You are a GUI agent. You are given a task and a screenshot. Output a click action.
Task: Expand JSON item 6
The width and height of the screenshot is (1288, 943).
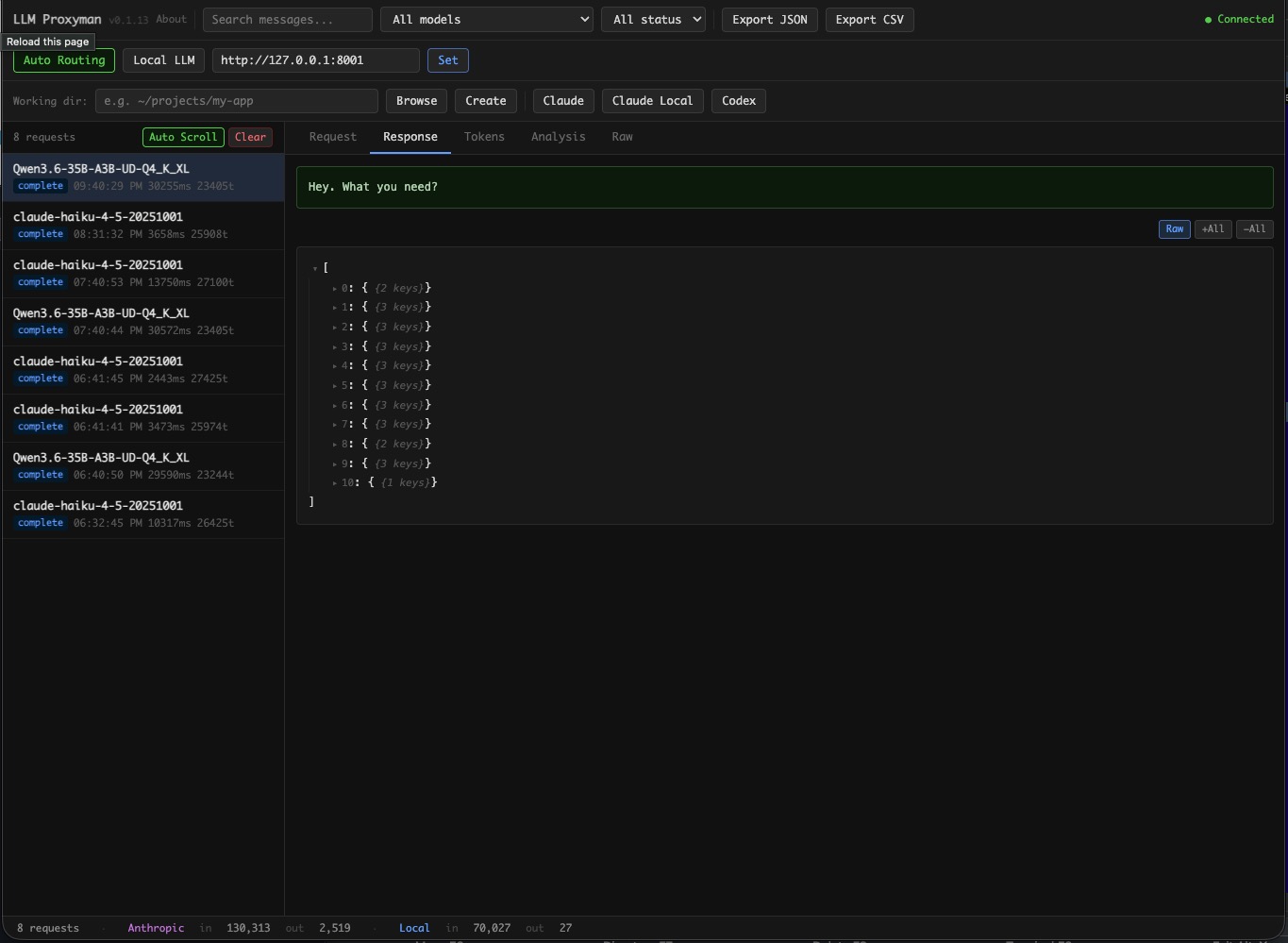pyautogui.click(x=335, y=406)
